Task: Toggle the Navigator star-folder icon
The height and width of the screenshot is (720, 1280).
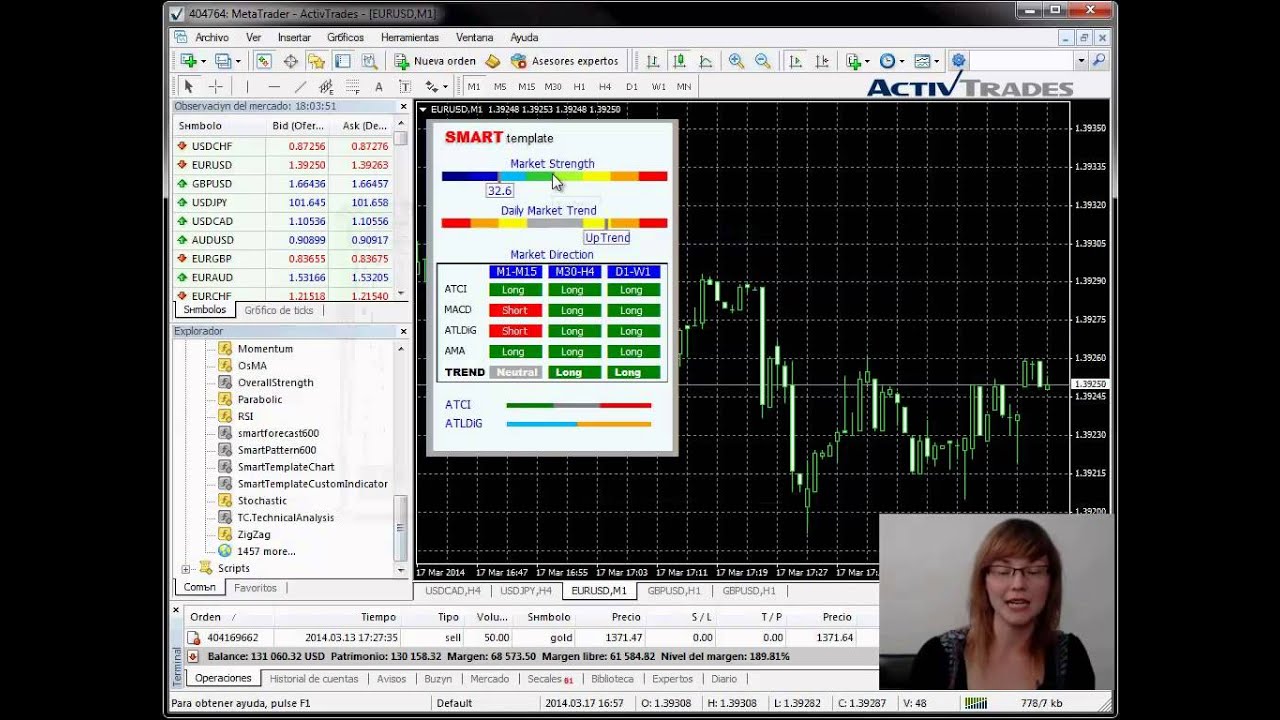Action: click(x=316, y=61)
